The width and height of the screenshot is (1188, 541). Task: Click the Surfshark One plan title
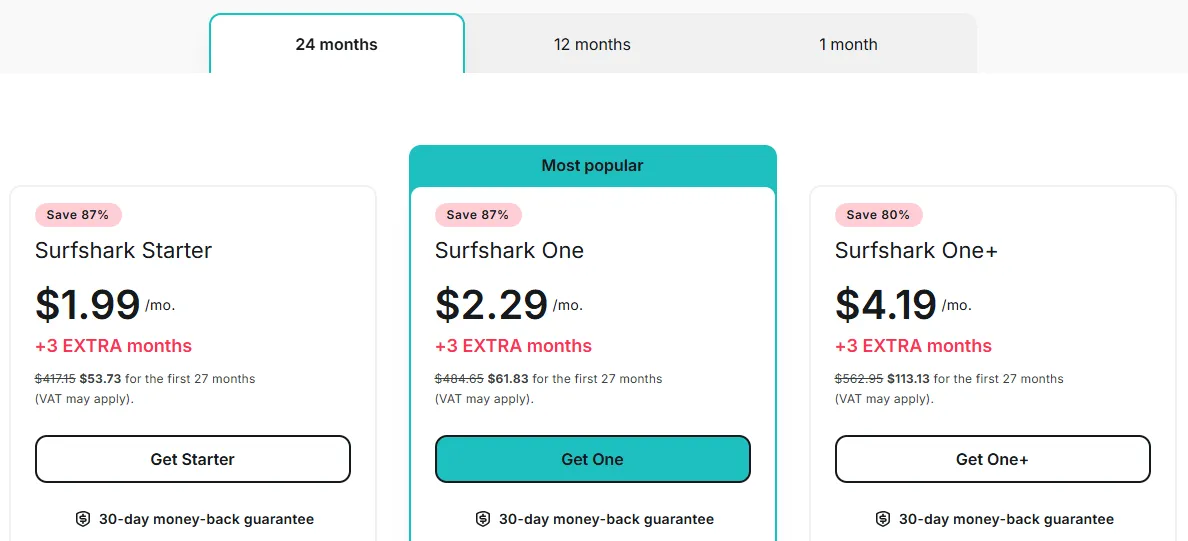pos(509,250)
